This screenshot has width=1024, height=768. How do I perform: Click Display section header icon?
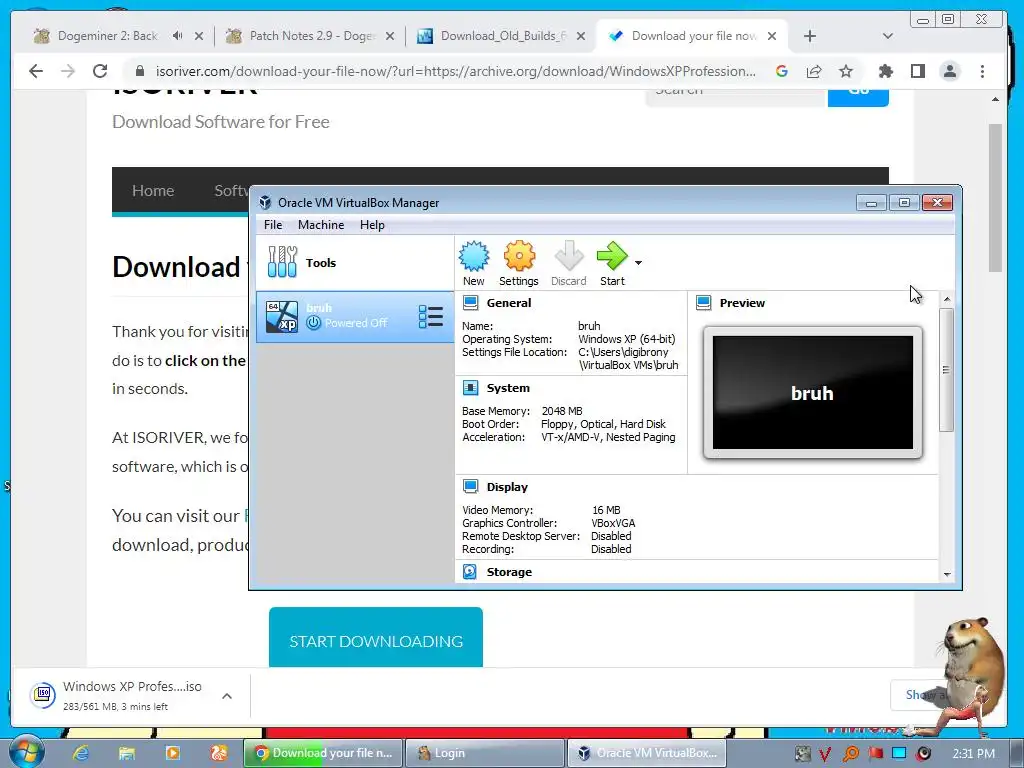pyautogui.click(x=470, y=487)
